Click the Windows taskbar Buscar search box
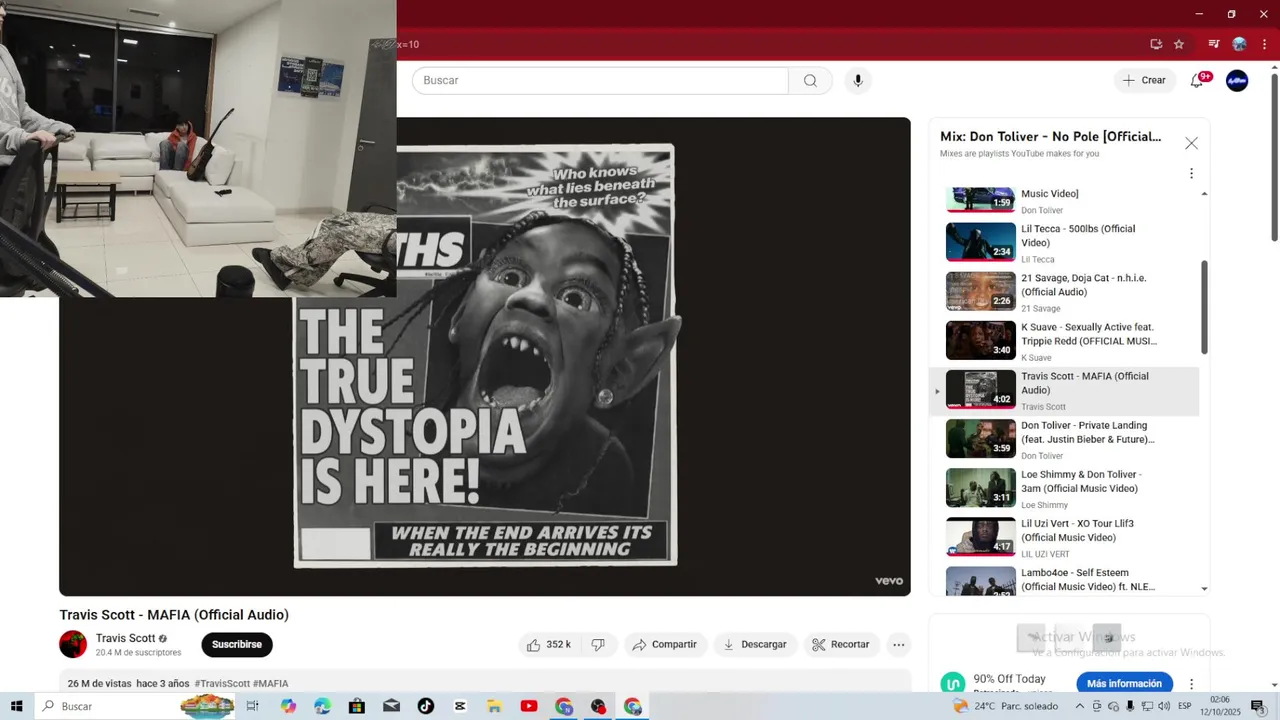 (x=135, y=706)
